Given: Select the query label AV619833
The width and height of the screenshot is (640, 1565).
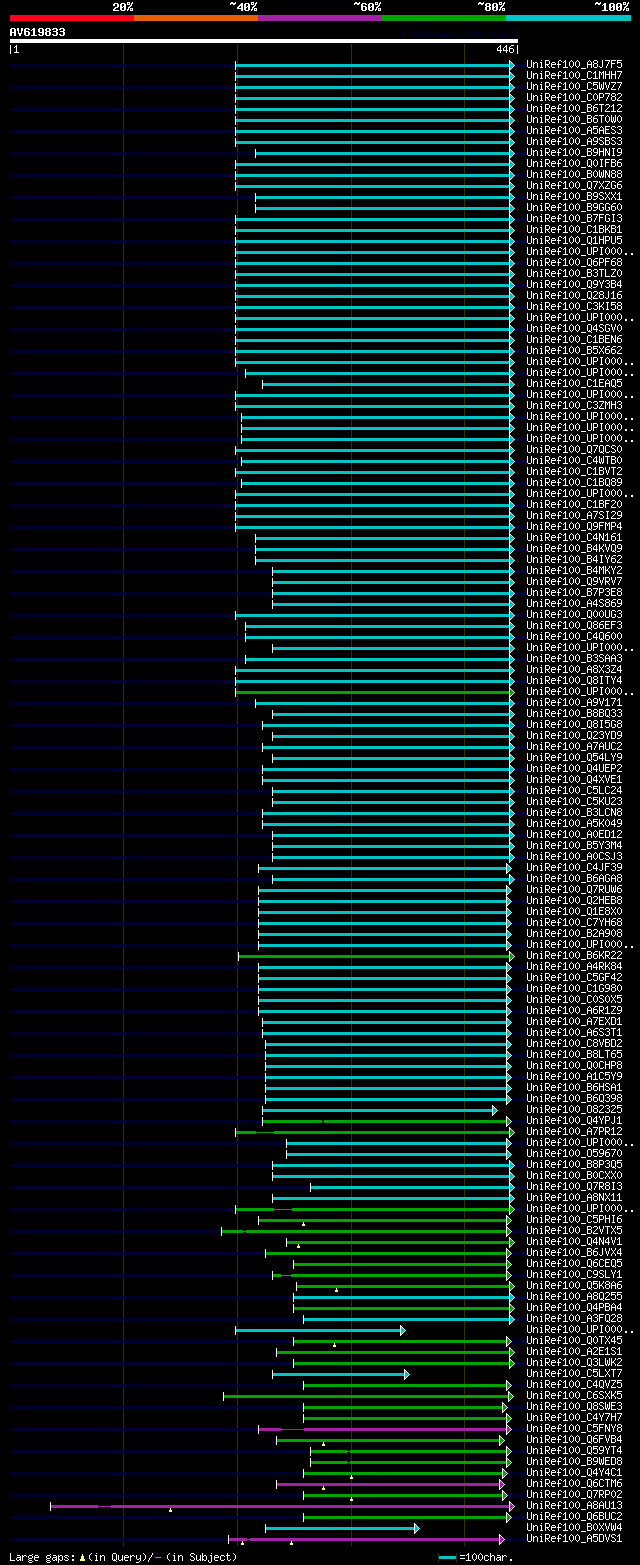Looking at the screenshot, I should tap(38, 32).
